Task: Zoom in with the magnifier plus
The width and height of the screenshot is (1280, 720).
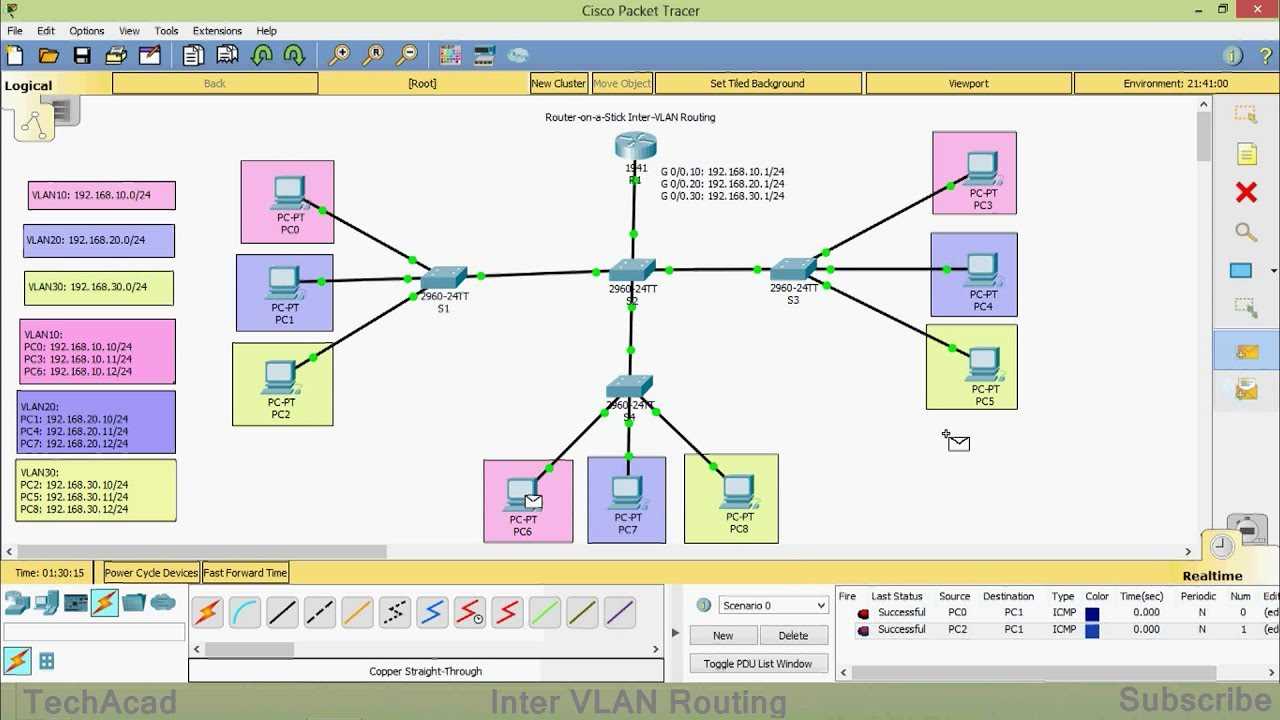Action: click(x=340, y=56)
